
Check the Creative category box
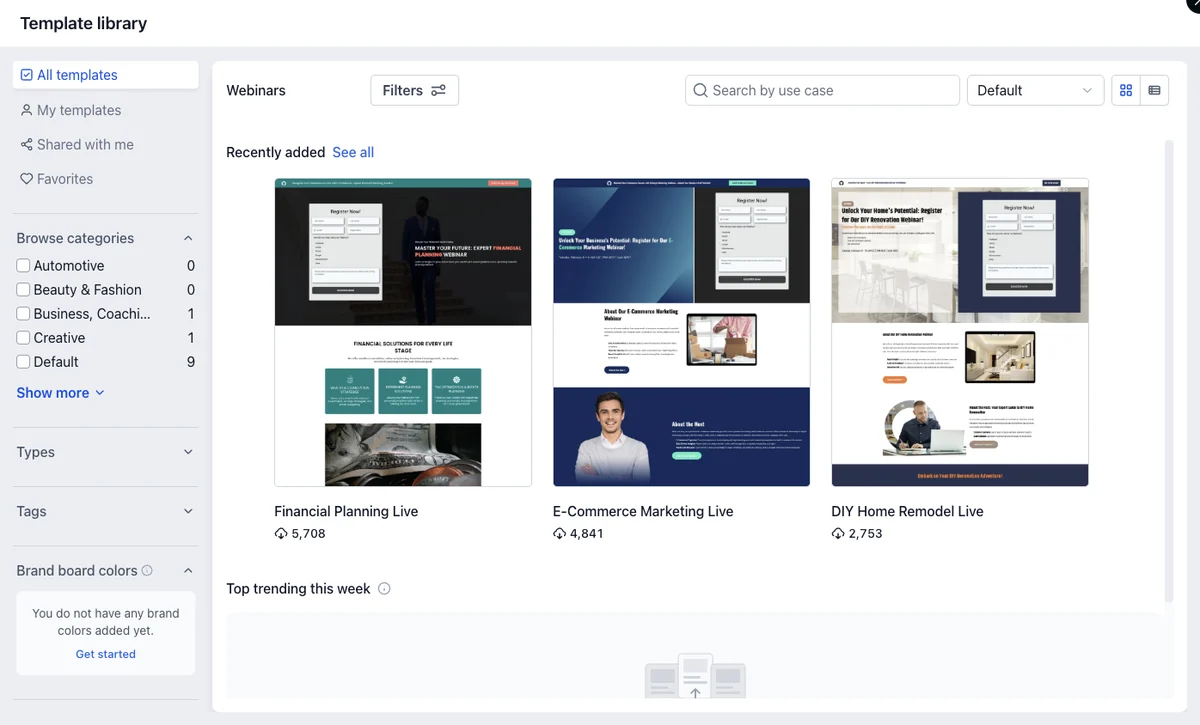23,338
